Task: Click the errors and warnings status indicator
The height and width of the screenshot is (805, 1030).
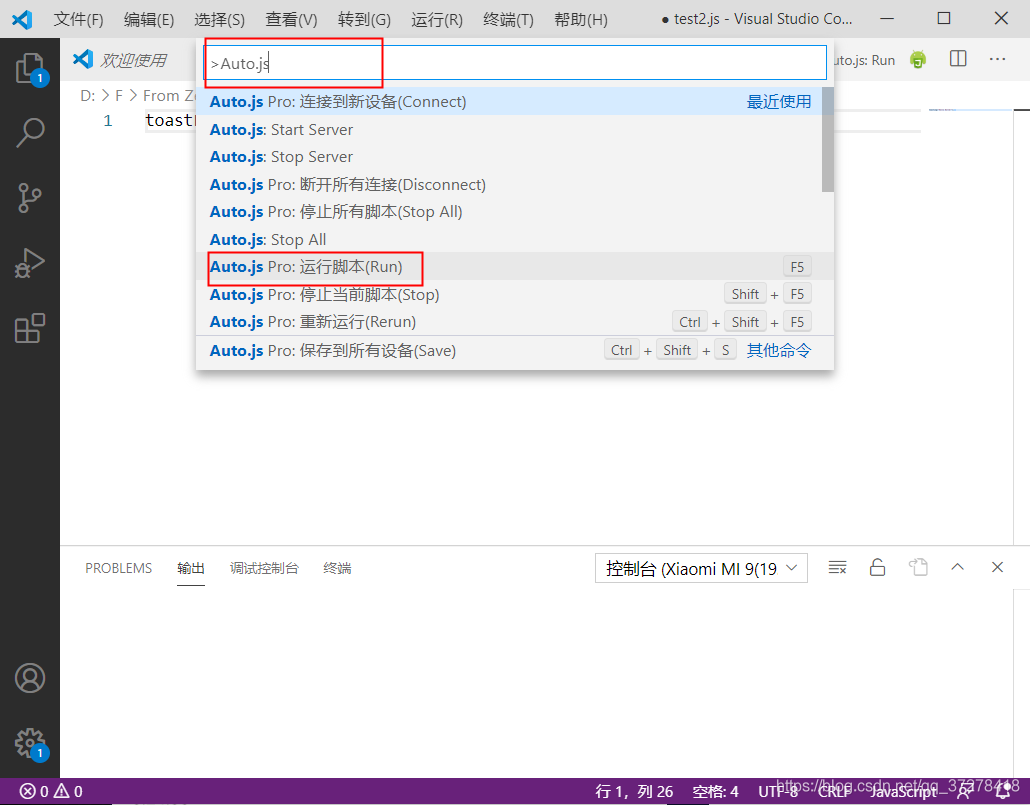Action: coord(51,791)
